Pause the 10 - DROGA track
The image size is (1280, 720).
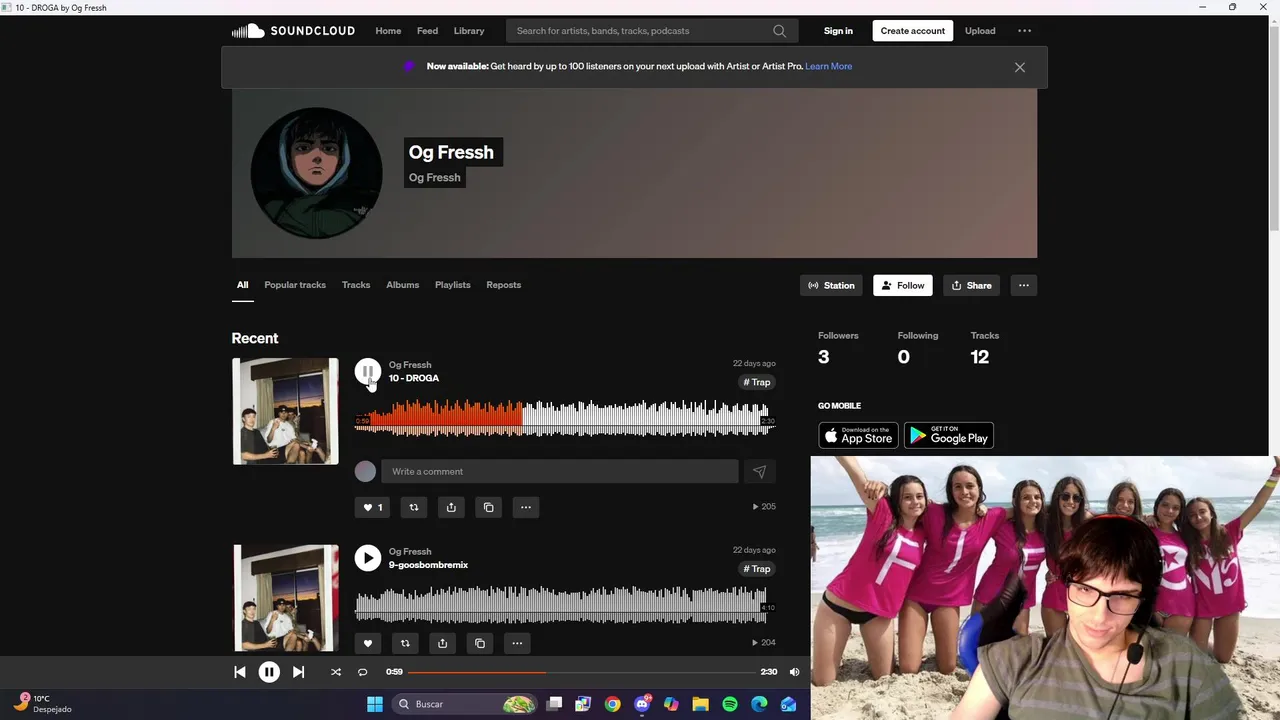(x=367, y=372)
